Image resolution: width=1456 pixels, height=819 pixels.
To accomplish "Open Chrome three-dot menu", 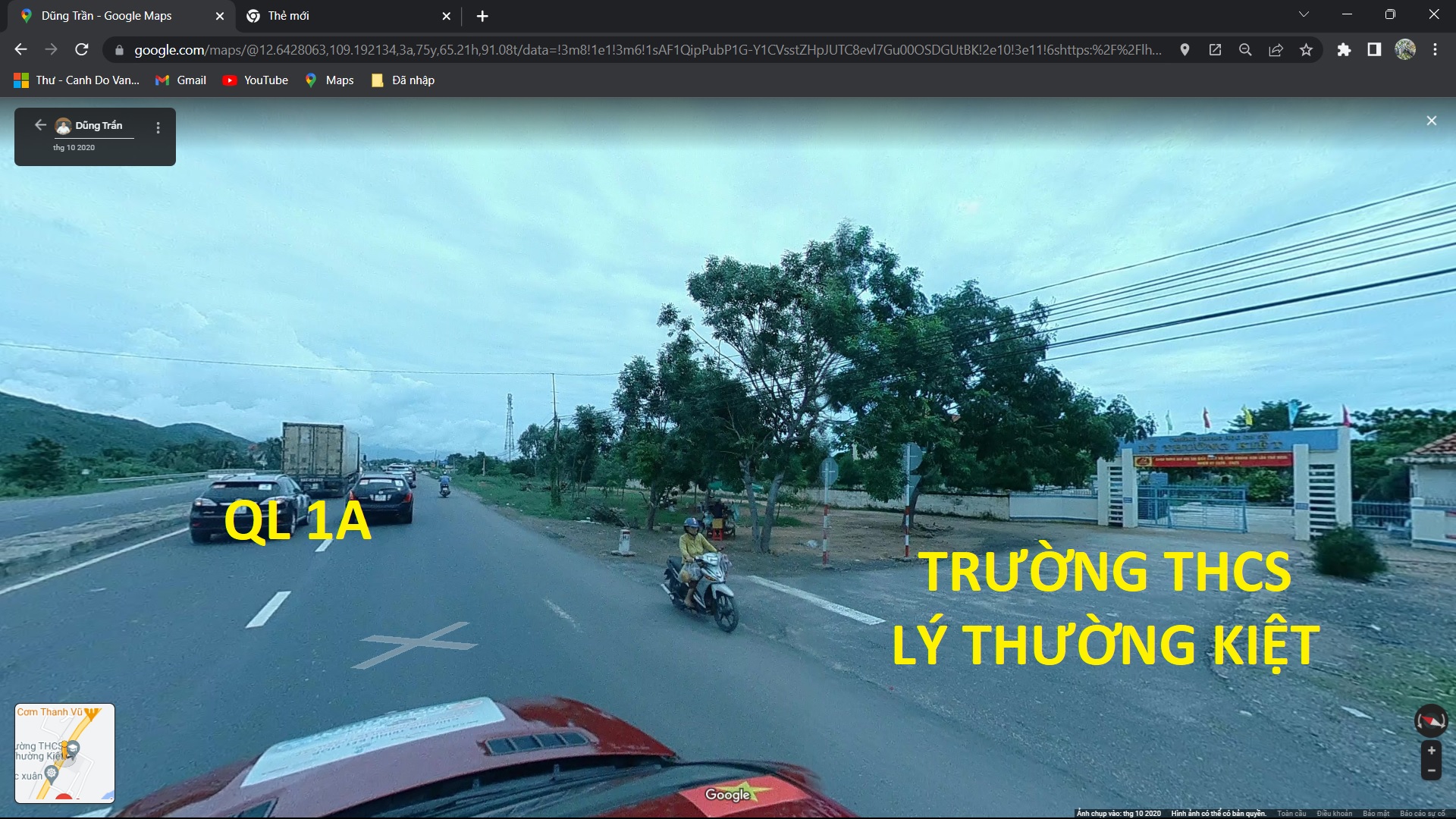I will coord(1435,50).
